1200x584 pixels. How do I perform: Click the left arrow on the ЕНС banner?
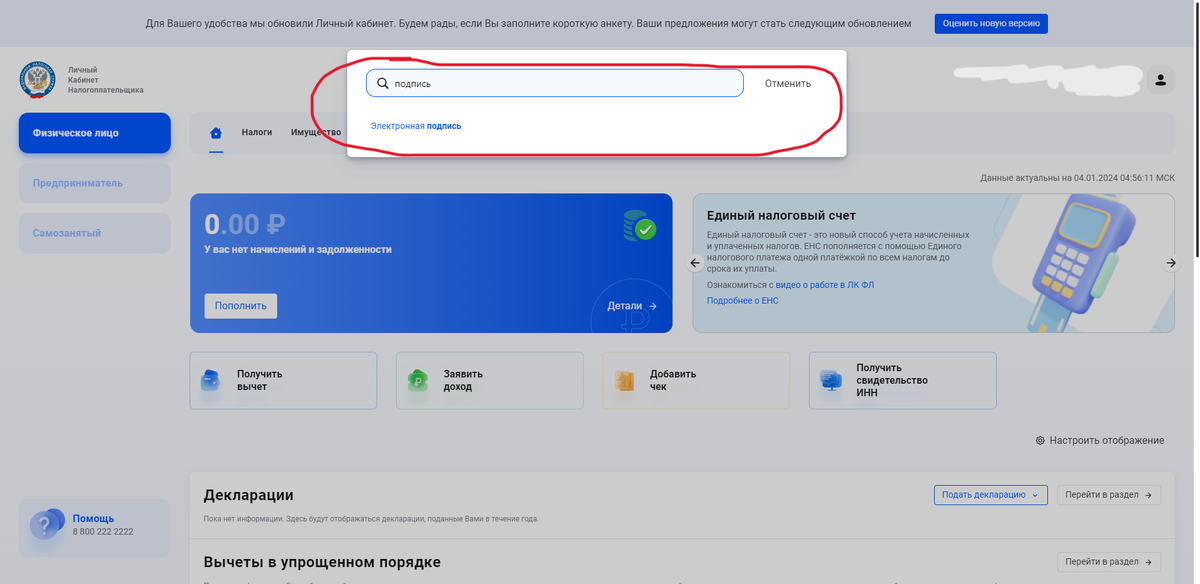pos(694,262)
